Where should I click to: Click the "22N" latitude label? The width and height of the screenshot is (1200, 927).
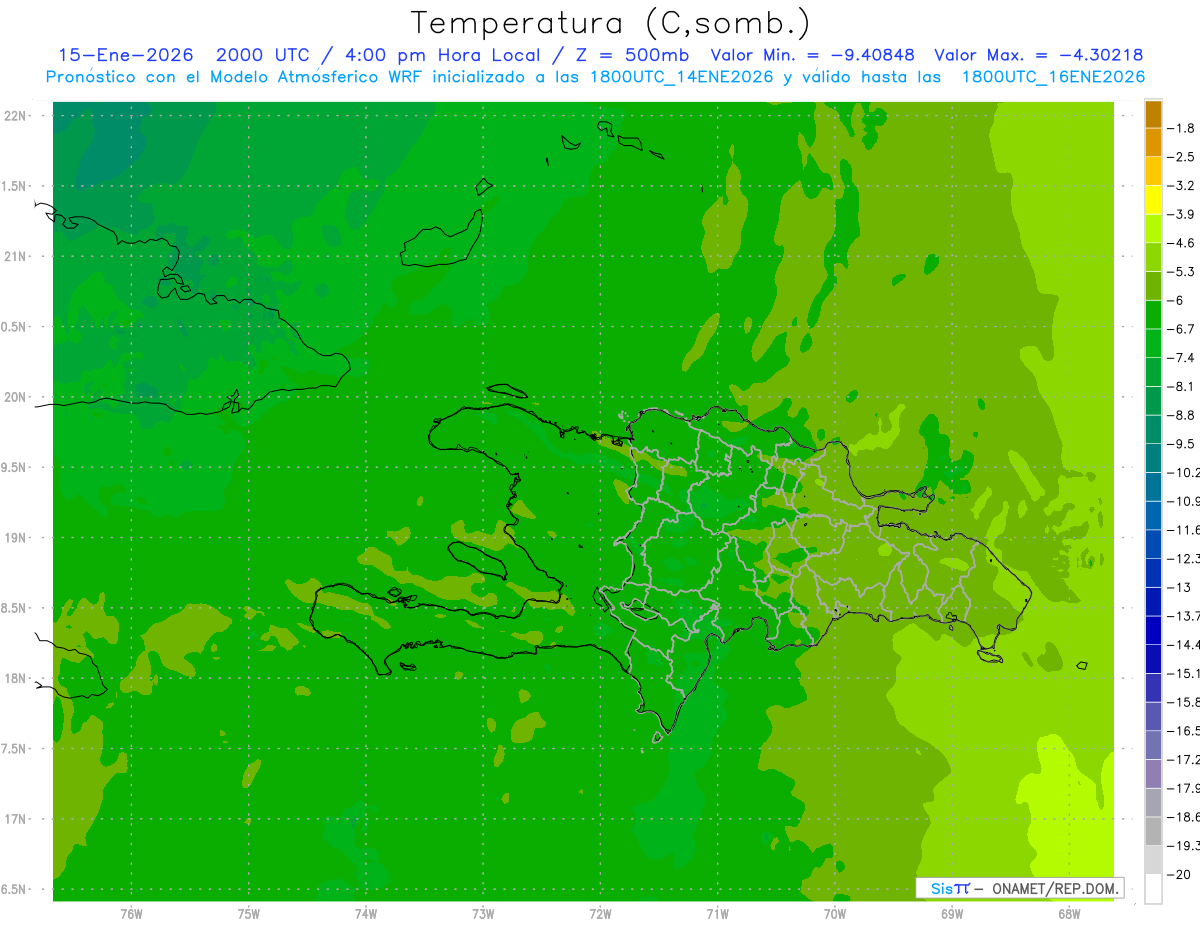click(x=15, y=116)
